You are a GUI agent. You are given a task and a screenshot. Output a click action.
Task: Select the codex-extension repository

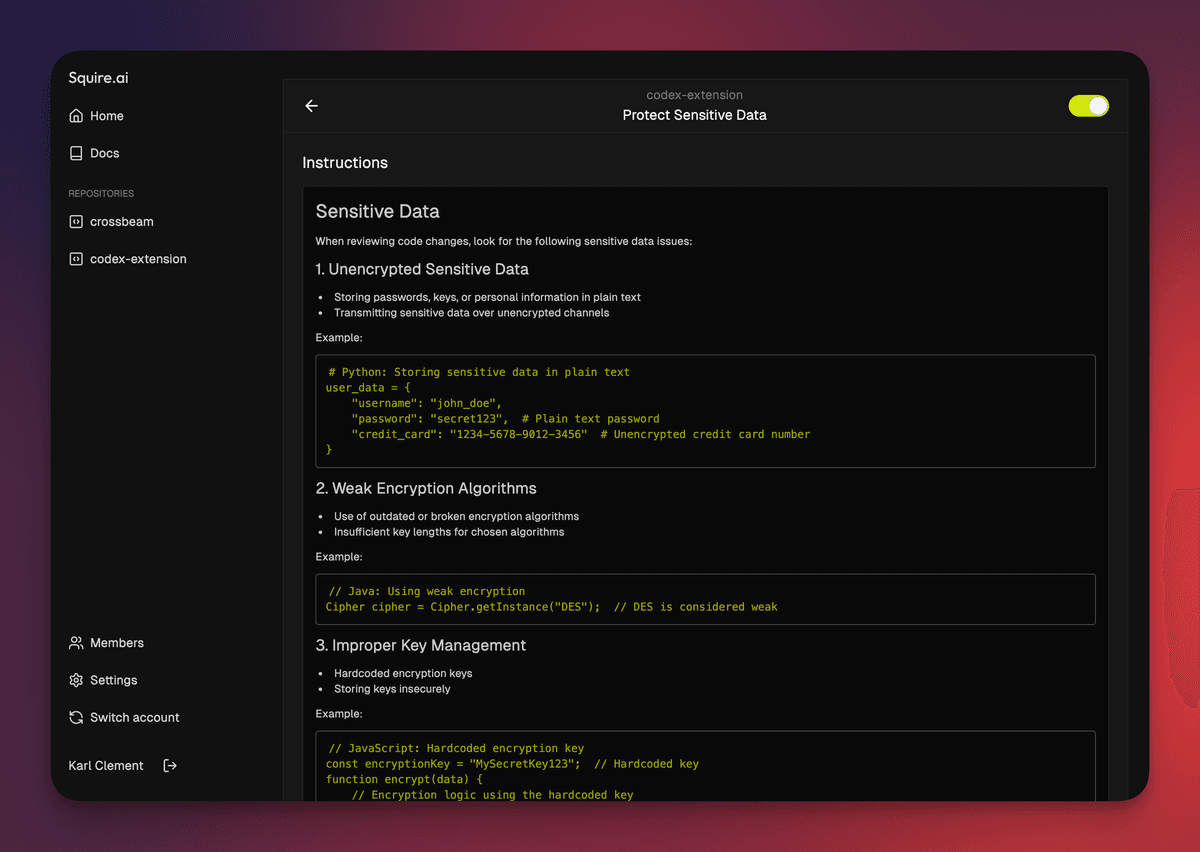coord(137,258)
